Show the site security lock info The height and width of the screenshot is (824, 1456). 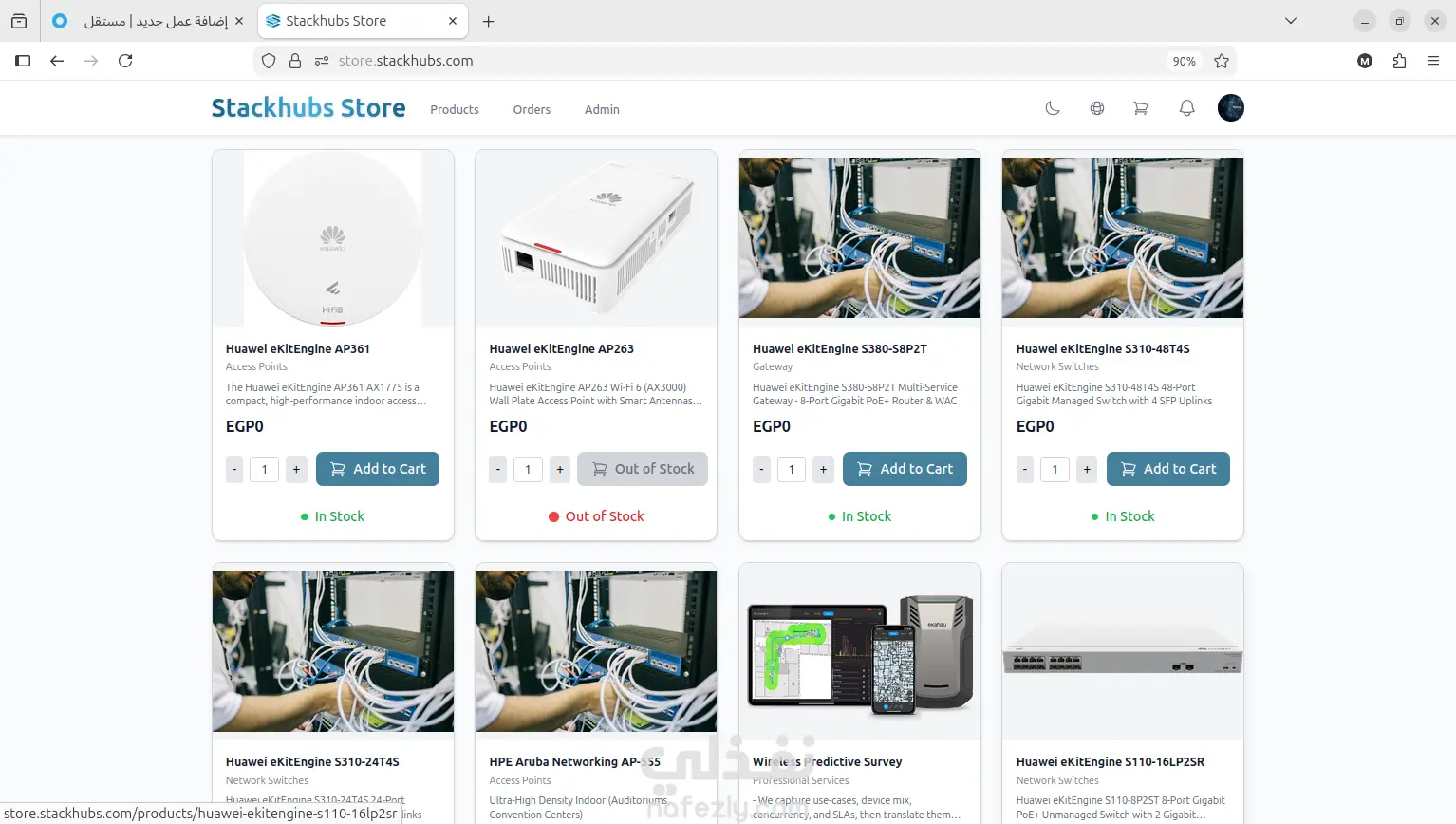[x=295, y=61]
